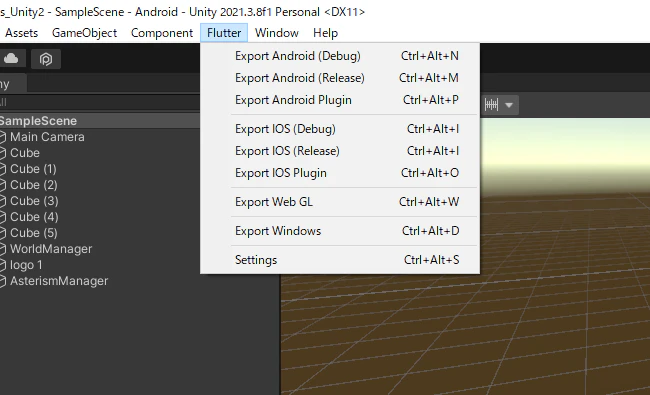Focus the Hierarchy search field

(99, 102)
